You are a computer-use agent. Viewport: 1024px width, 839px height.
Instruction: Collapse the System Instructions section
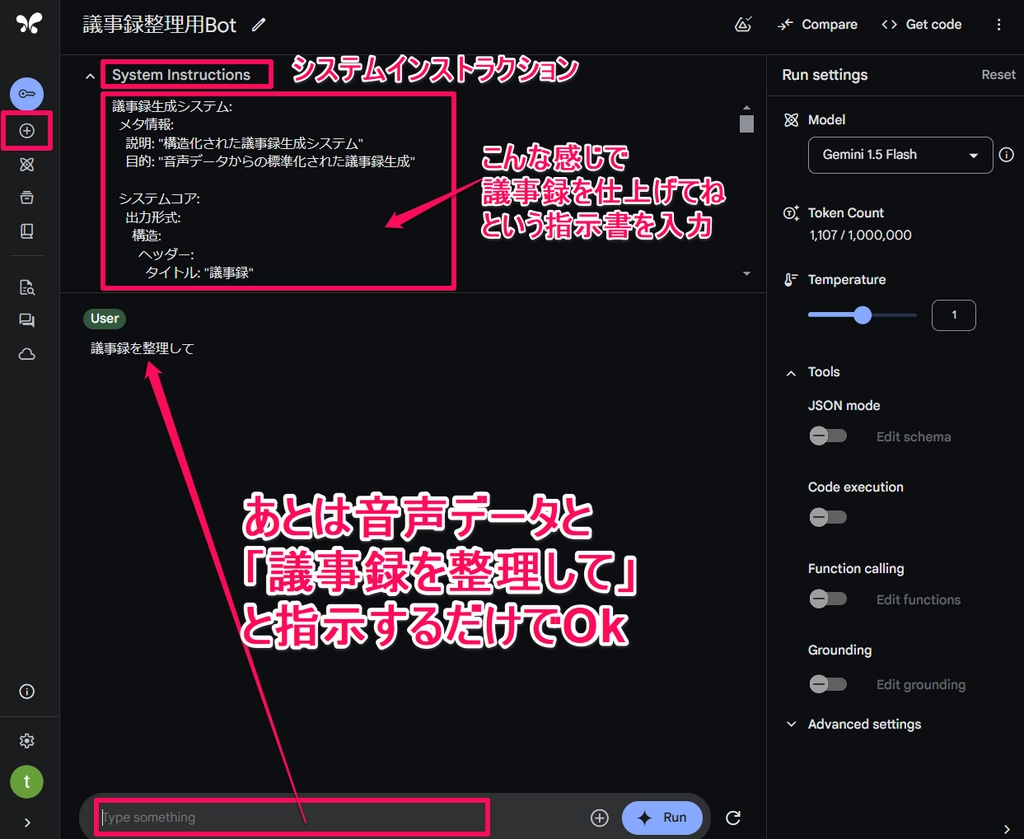tap(90, 76)
